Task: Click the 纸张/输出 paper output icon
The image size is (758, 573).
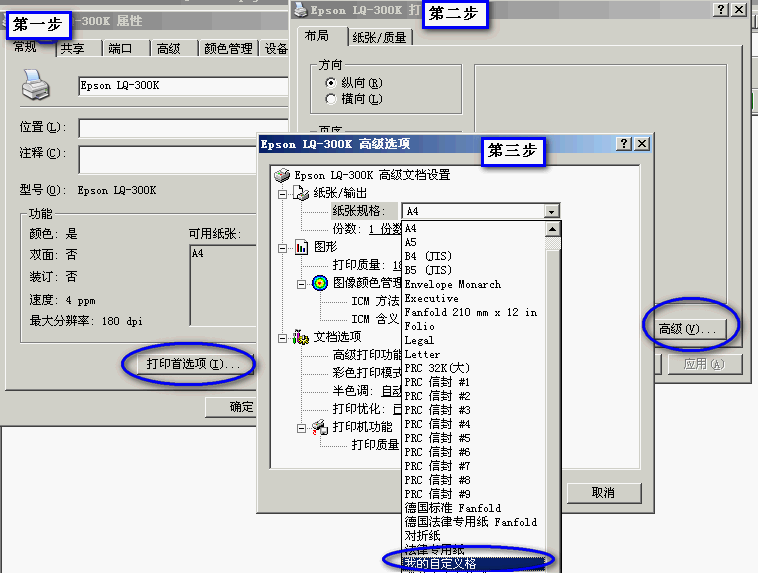Action: coord(301,193)
